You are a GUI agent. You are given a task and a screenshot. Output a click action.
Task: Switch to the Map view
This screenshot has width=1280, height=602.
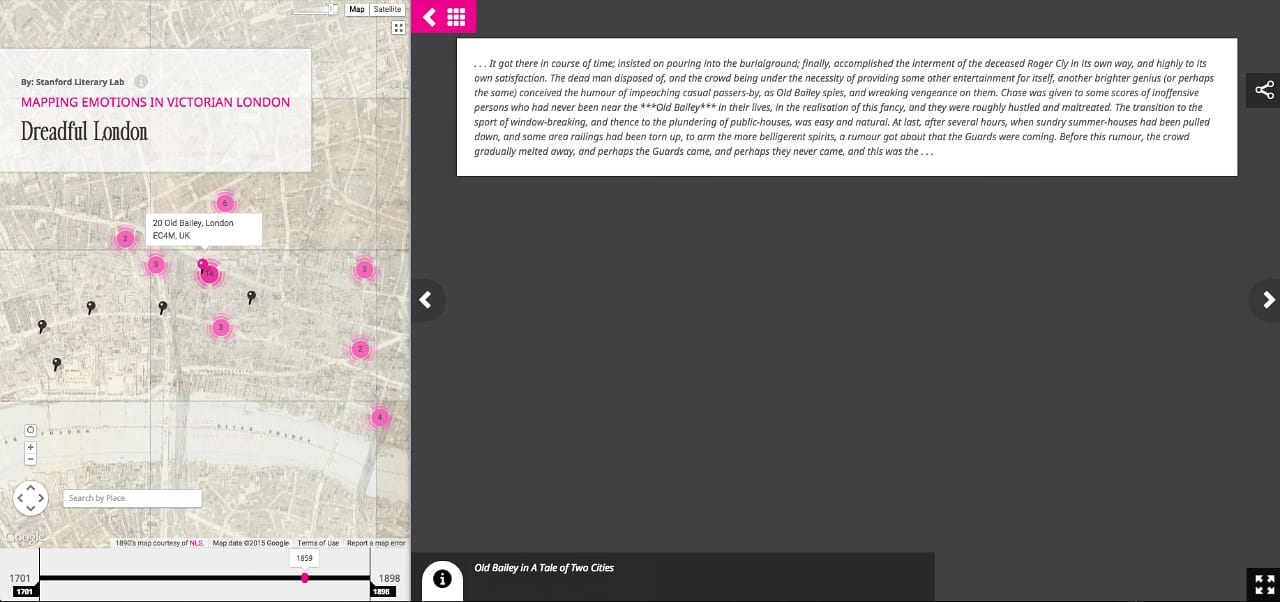click(x=356, y=9)
